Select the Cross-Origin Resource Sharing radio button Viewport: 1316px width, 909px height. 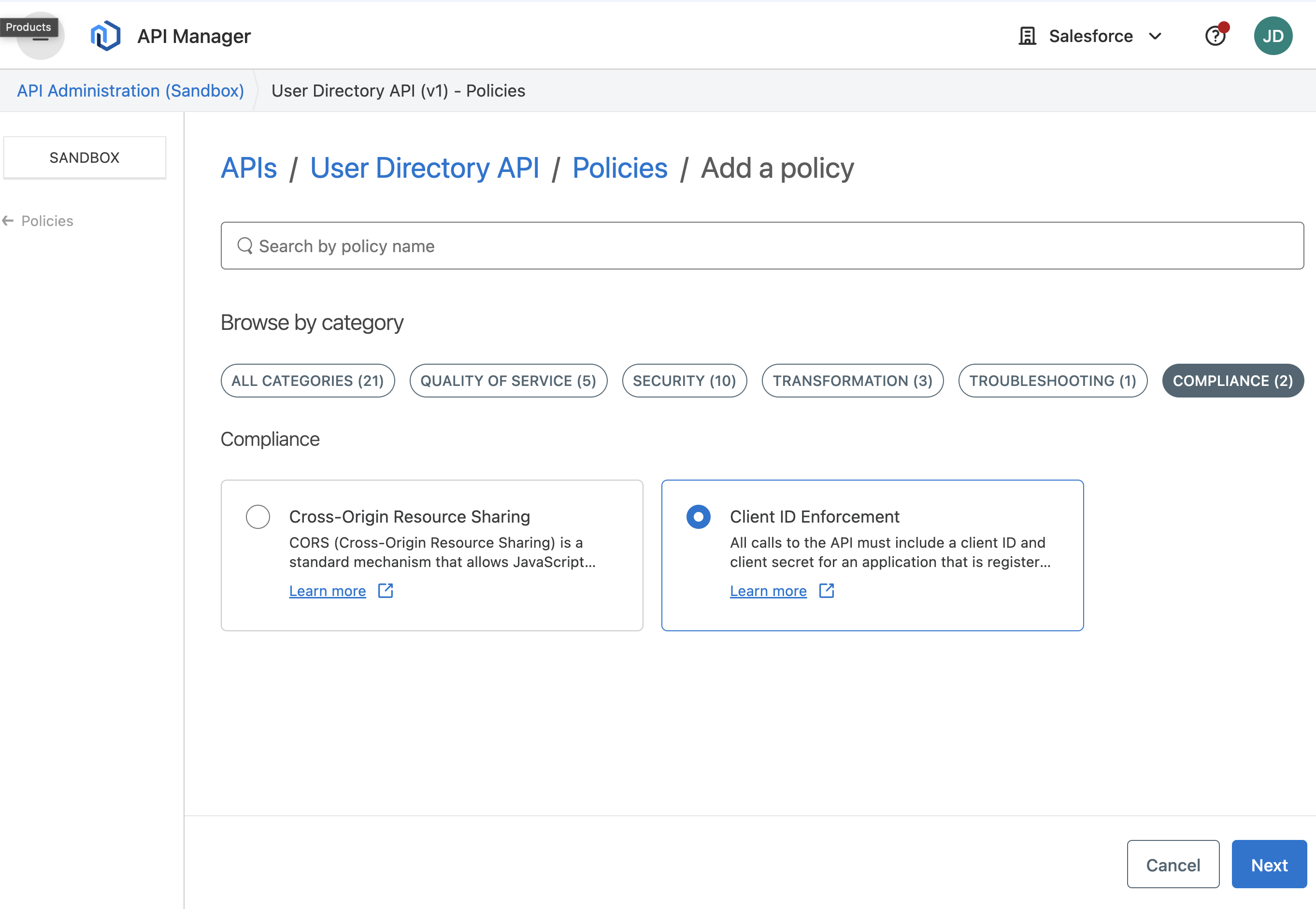[257, 517]
